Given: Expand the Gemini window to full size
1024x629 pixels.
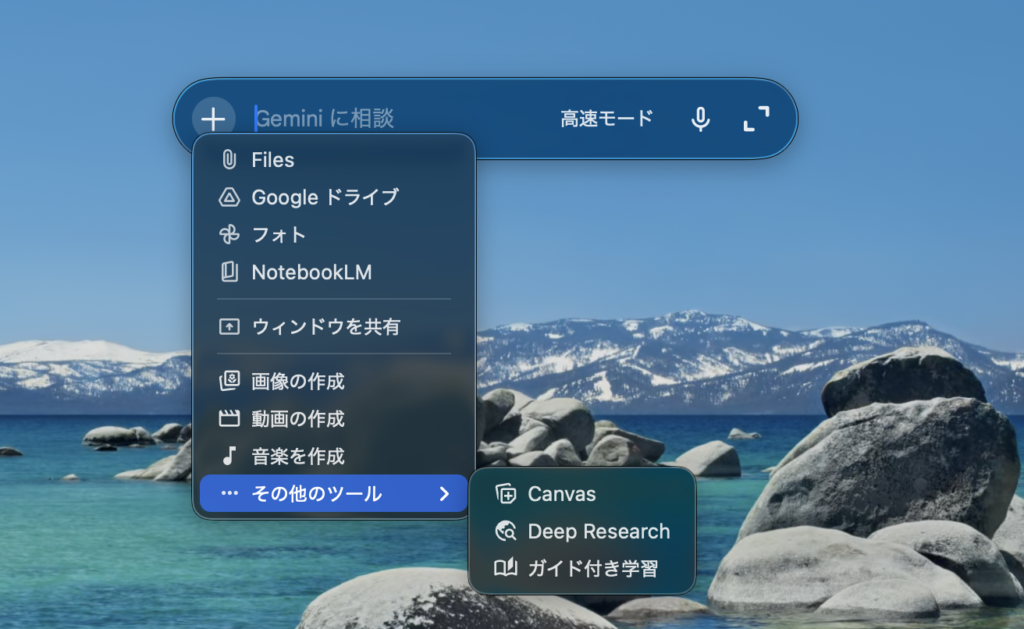Looking at the screenshot, I should click(x=757, y=119).
